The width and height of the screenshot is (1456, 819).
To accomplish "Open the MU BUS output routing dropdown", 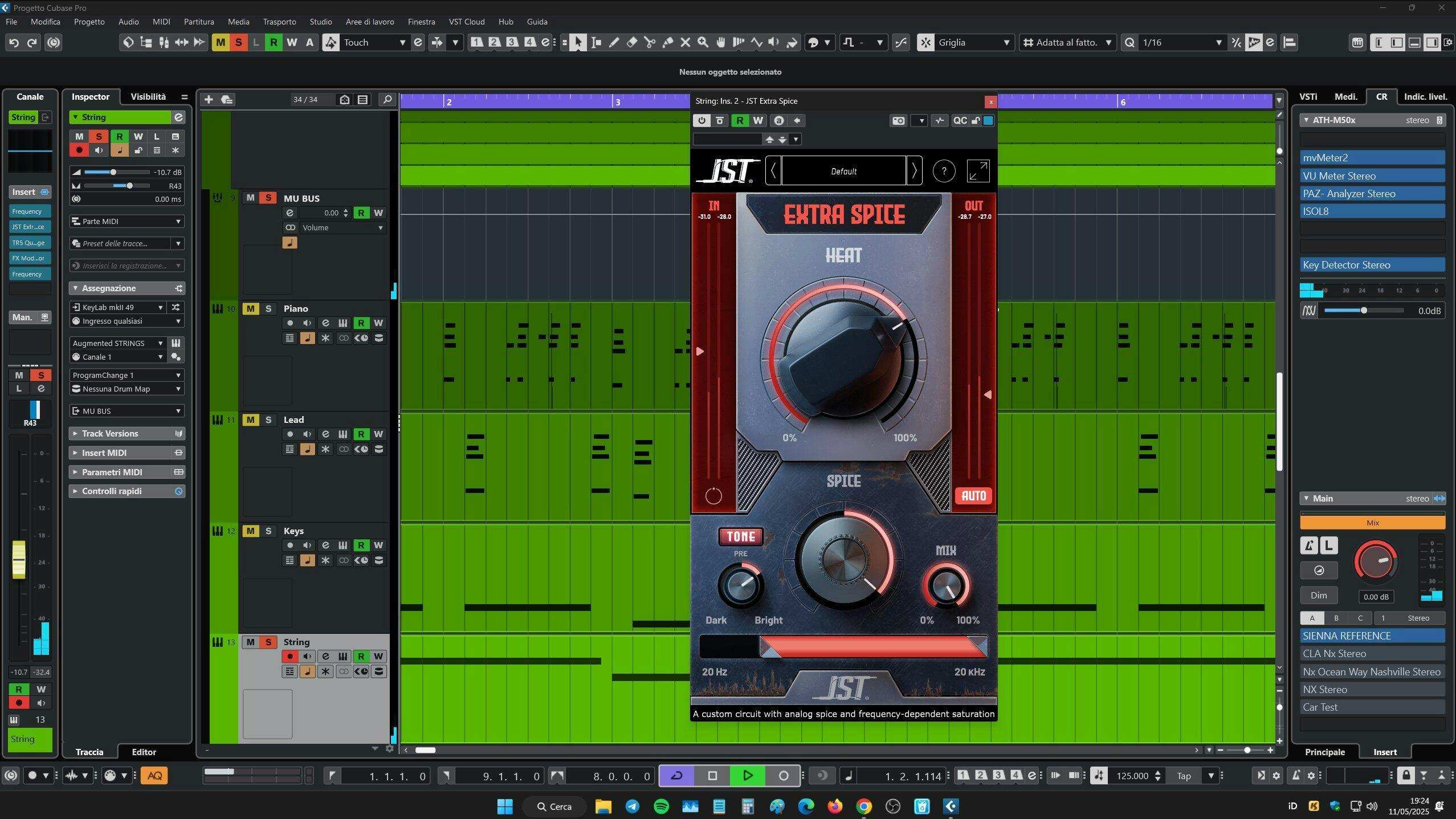I will [127, 410].
